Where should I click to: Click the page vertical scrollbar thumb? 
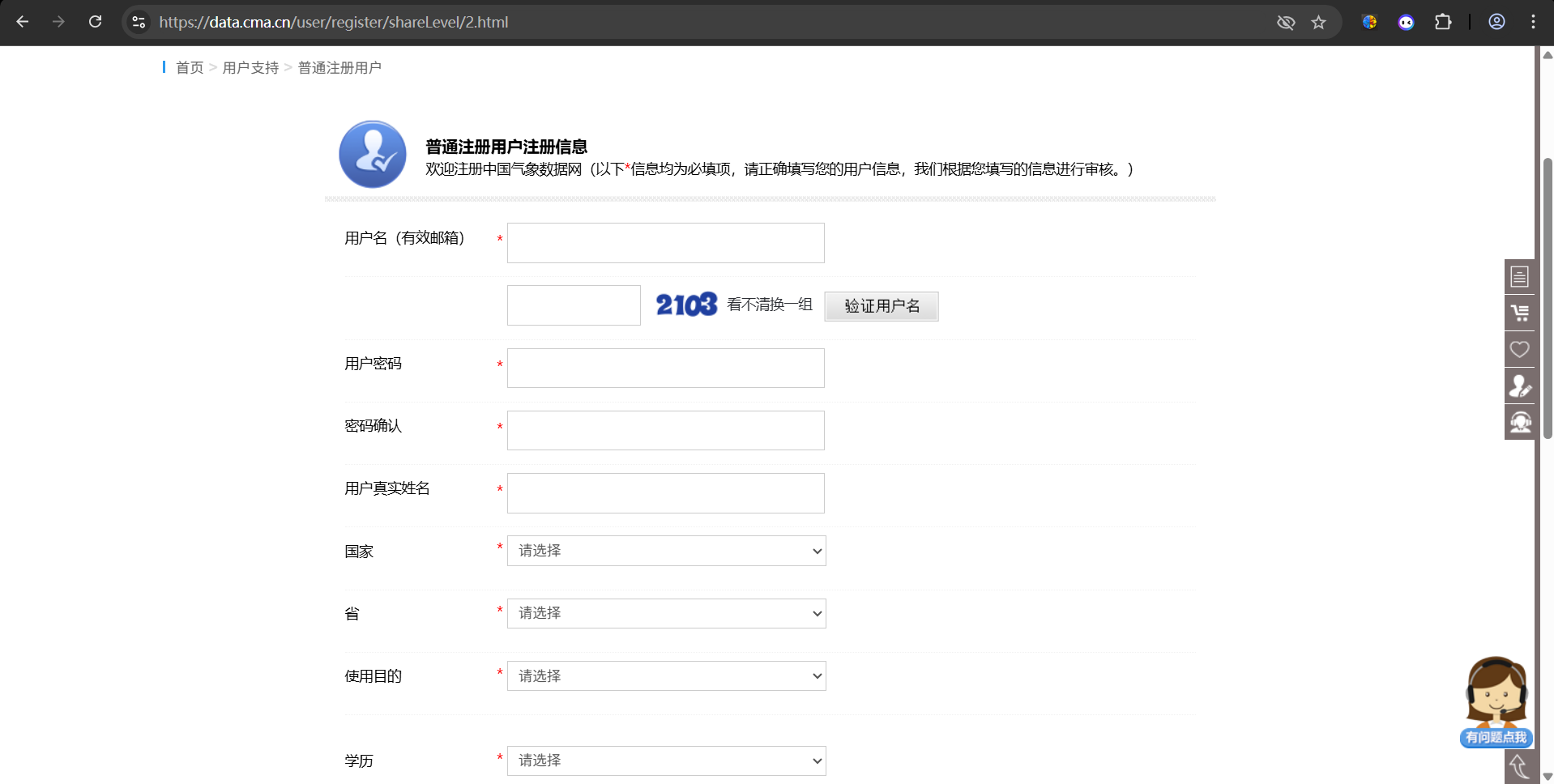click(x=1547, y=298)
